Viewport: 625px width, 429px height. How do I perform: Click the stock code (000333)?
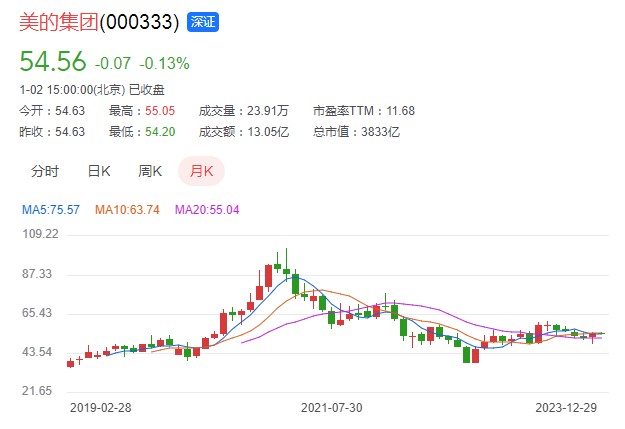pos(139,22)
